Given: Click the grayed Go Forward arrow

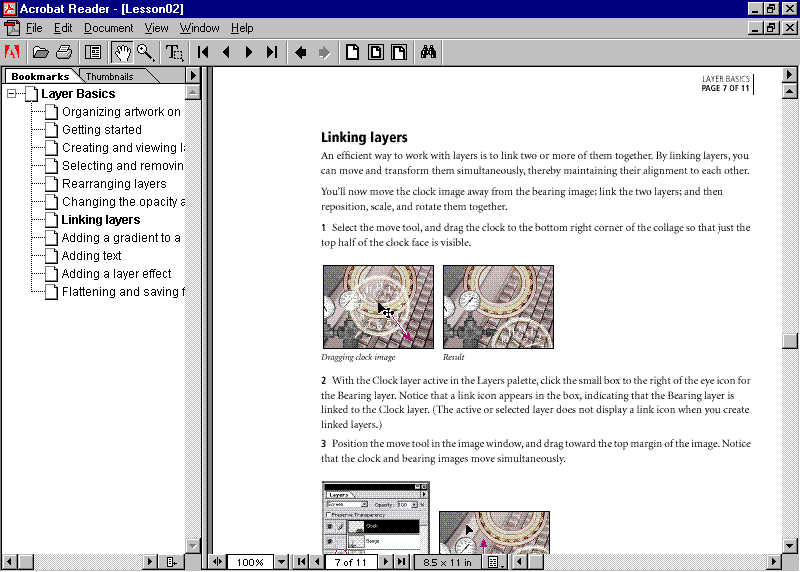Looking at the screenshot, I should coord(324,52).
